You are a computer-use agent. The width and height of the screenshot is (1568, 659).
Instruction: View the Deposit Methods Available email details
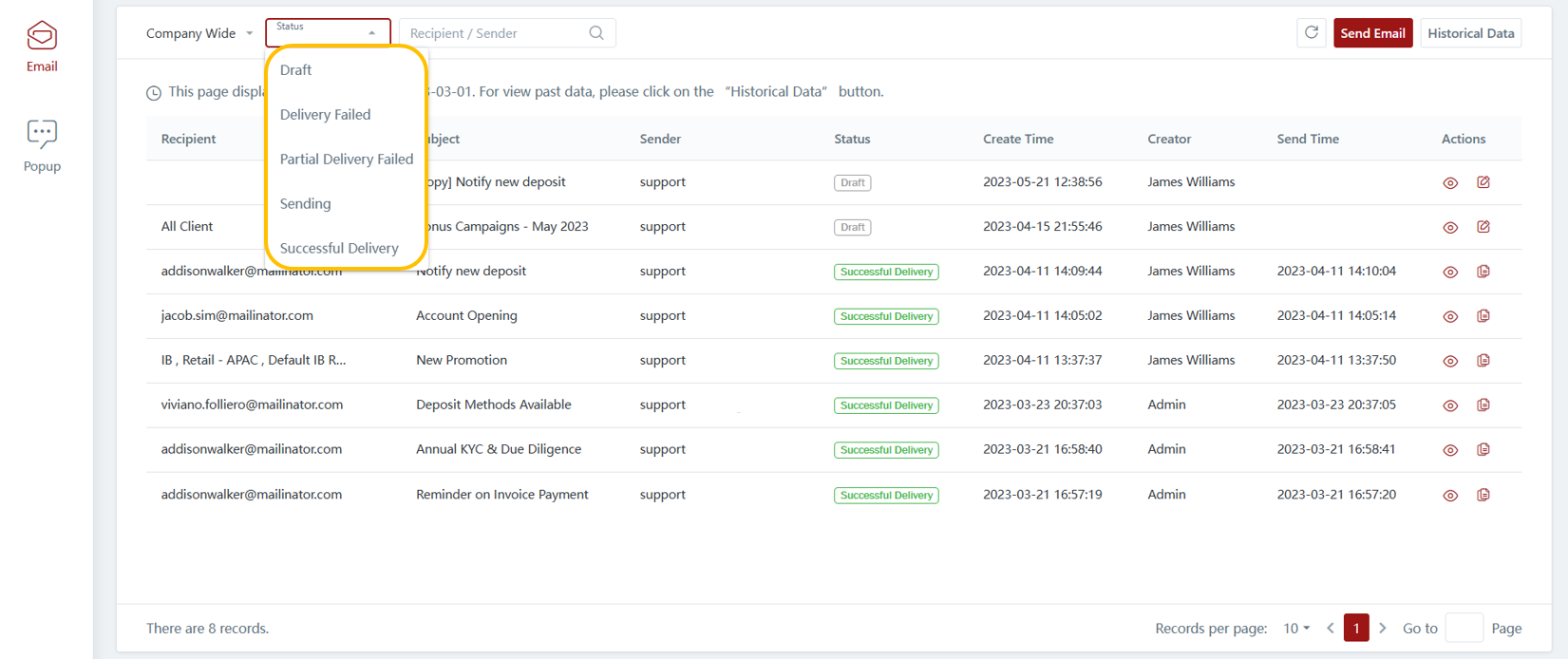pyautogui.click(x=1450, y=405)
